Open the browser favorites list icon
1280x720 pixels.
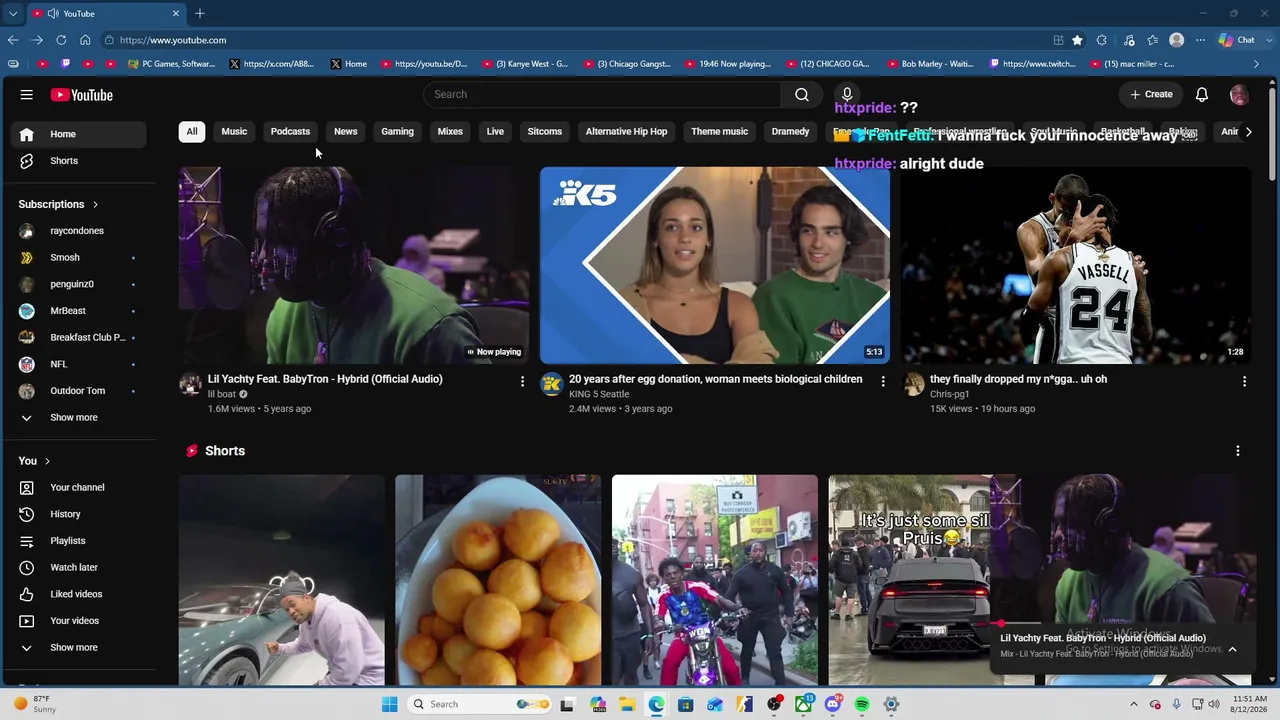[1153, 40]
